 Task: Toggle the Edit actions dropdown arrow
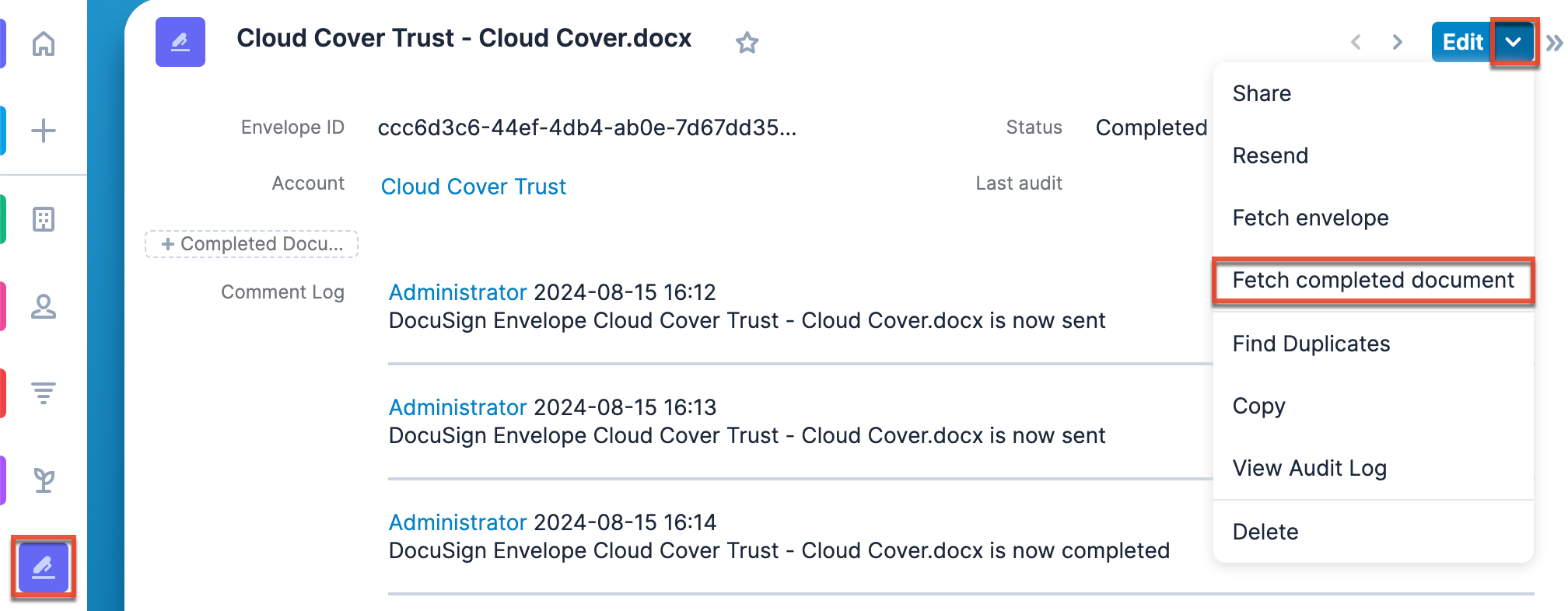coord(1514,42)
